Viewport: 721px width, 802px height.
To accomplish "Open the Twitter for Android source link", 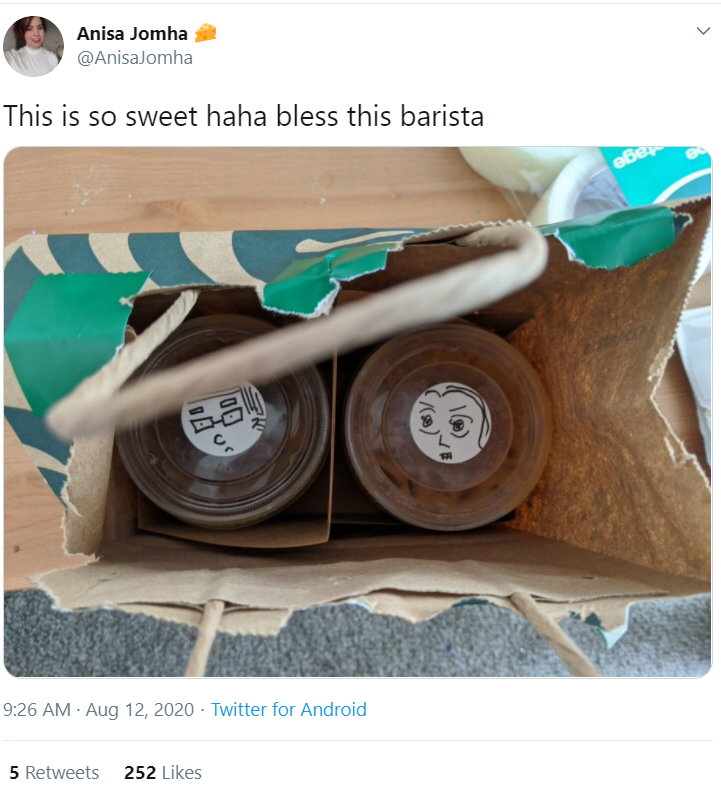I will [288, 709].
